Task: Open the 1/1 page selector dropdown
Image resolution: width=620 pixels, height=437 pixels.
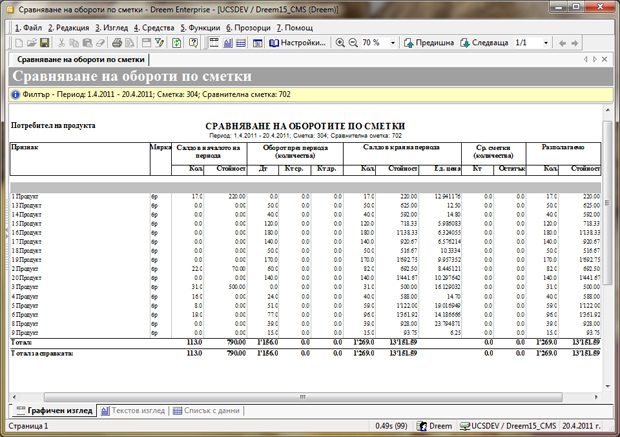Action: (x=546, y=43)
